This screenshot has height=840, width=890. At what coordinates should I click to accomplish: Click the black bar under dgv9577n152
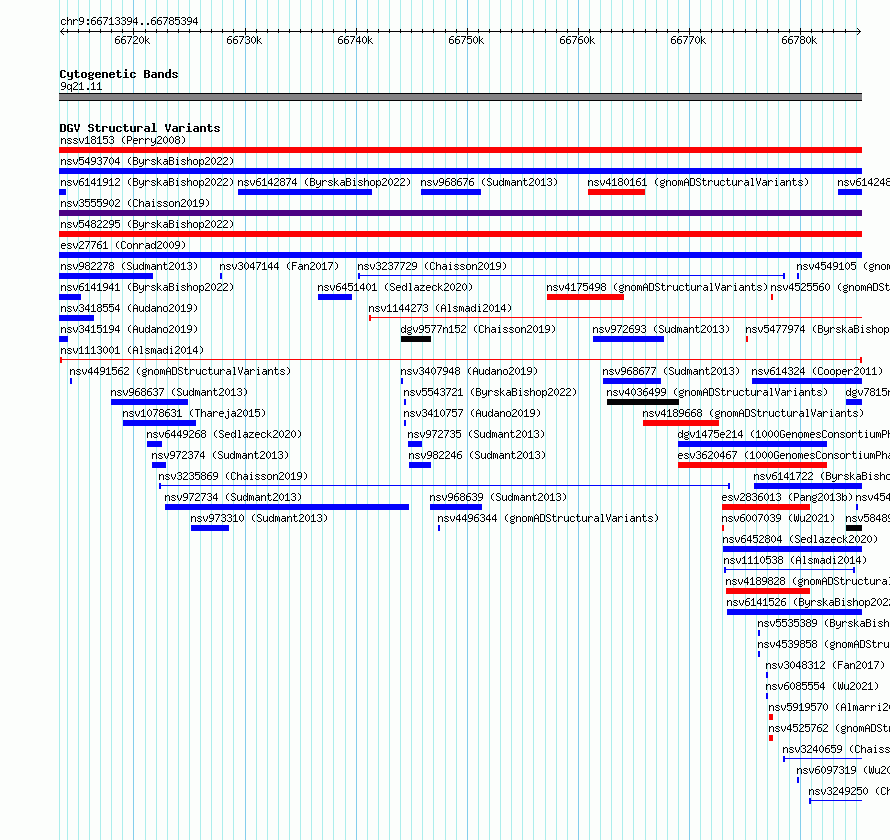416,339
